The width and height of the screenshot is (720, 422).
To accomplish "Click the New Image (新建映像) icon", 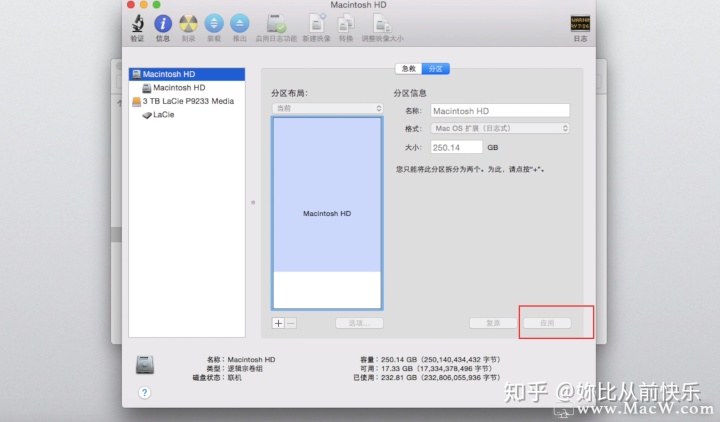I will coord(316,23).
